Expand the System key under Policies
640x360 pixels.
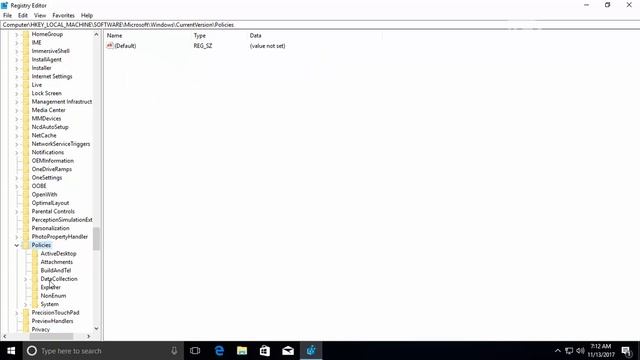click(x=26, y=304)
